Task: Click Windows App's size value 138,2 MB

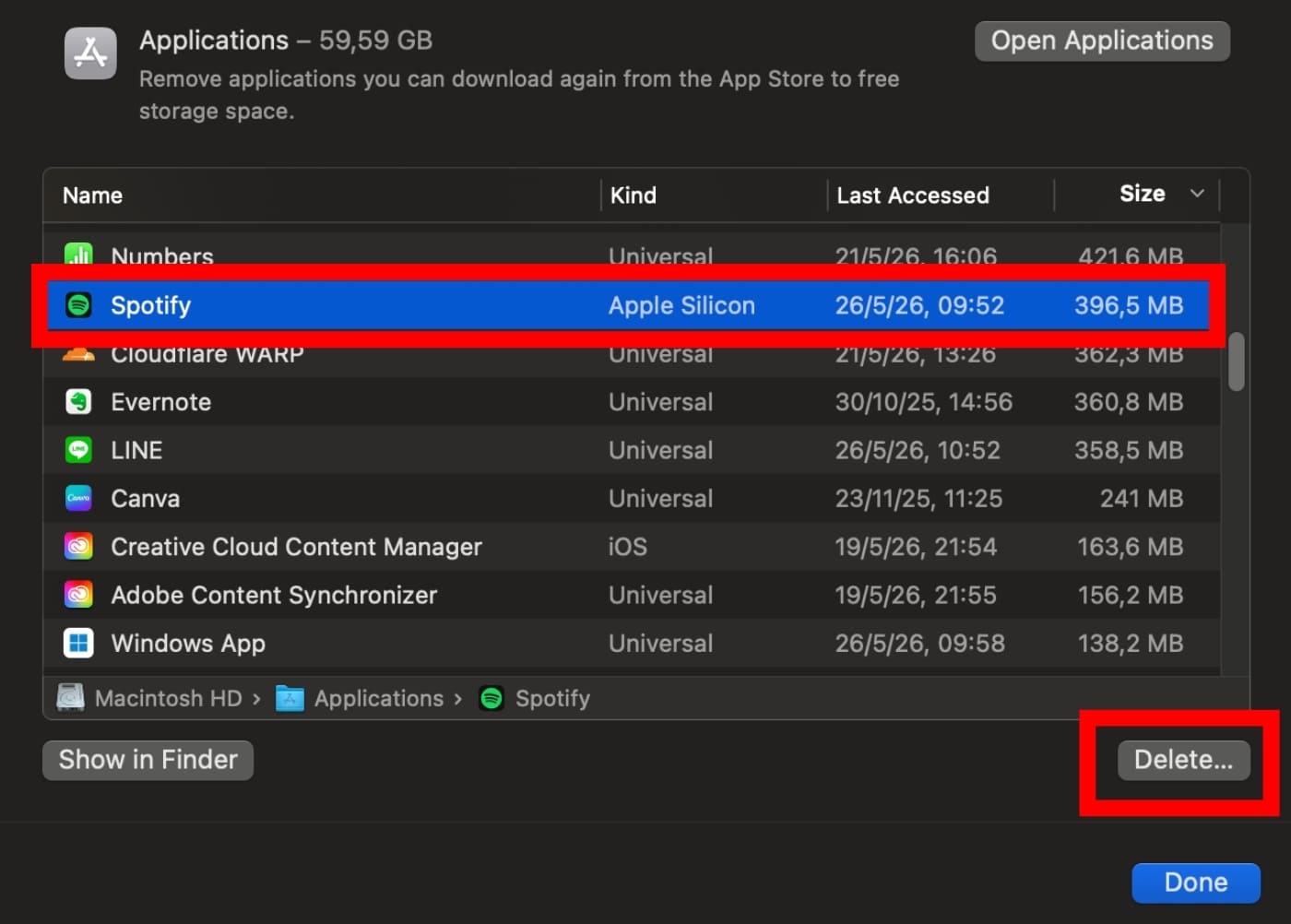Action: pos(1131,643)
